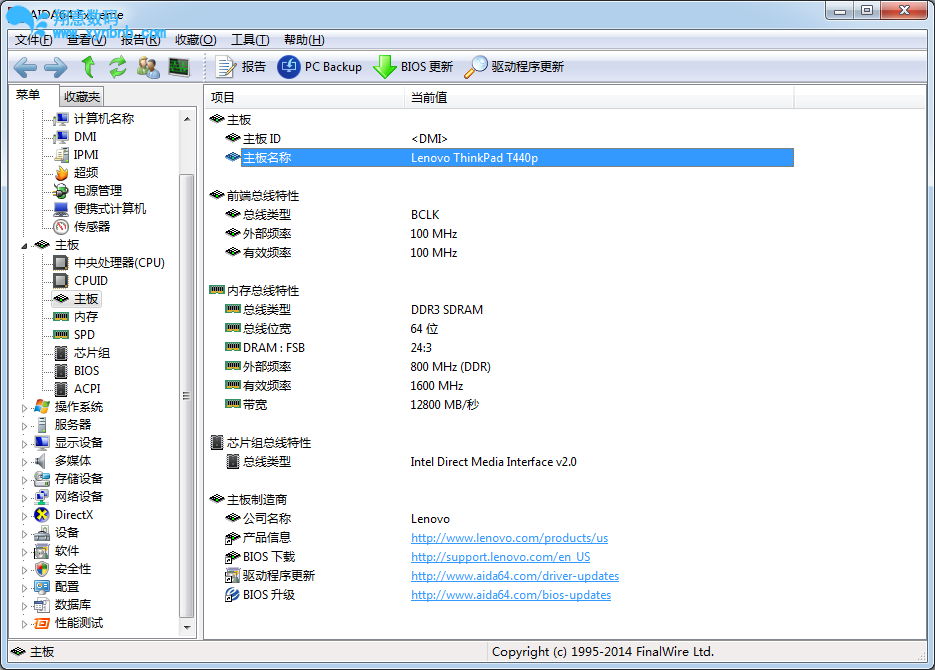
Task: Select 内存 tree item
Action: pos(86,317)
